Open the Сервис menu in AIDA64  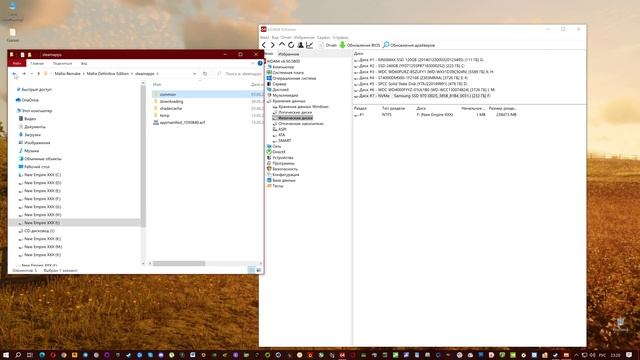323,38
